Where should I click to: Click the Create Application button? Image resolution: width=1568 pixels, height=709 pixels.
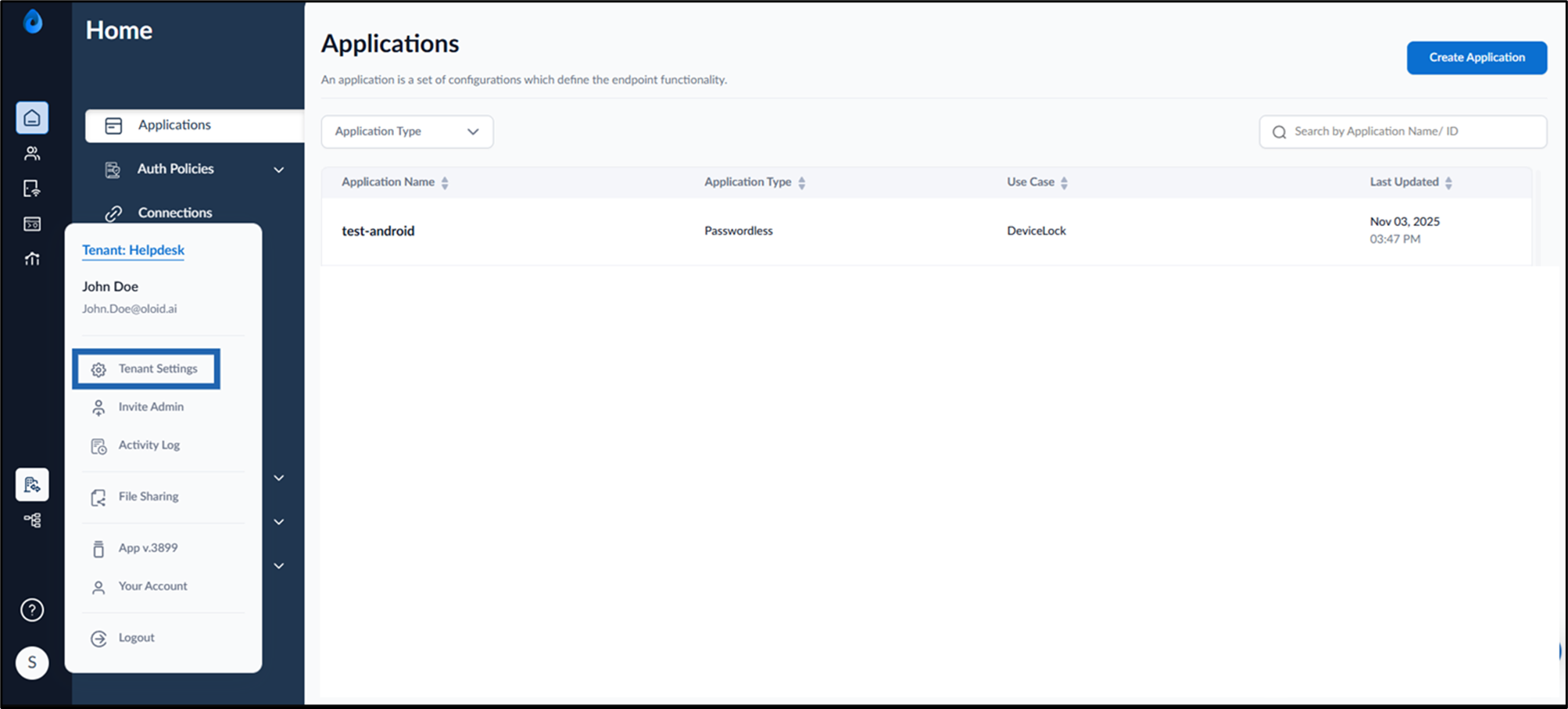pyautogui.click(x=1477, y=58)
